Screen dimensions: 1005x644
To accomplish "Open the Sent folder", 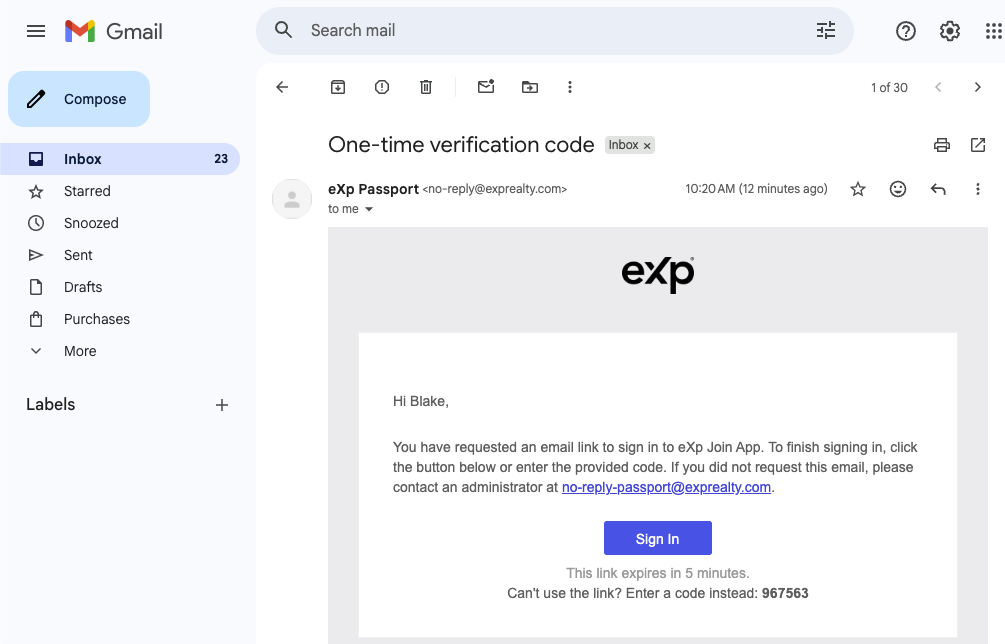I will click(x=78, y=255).
